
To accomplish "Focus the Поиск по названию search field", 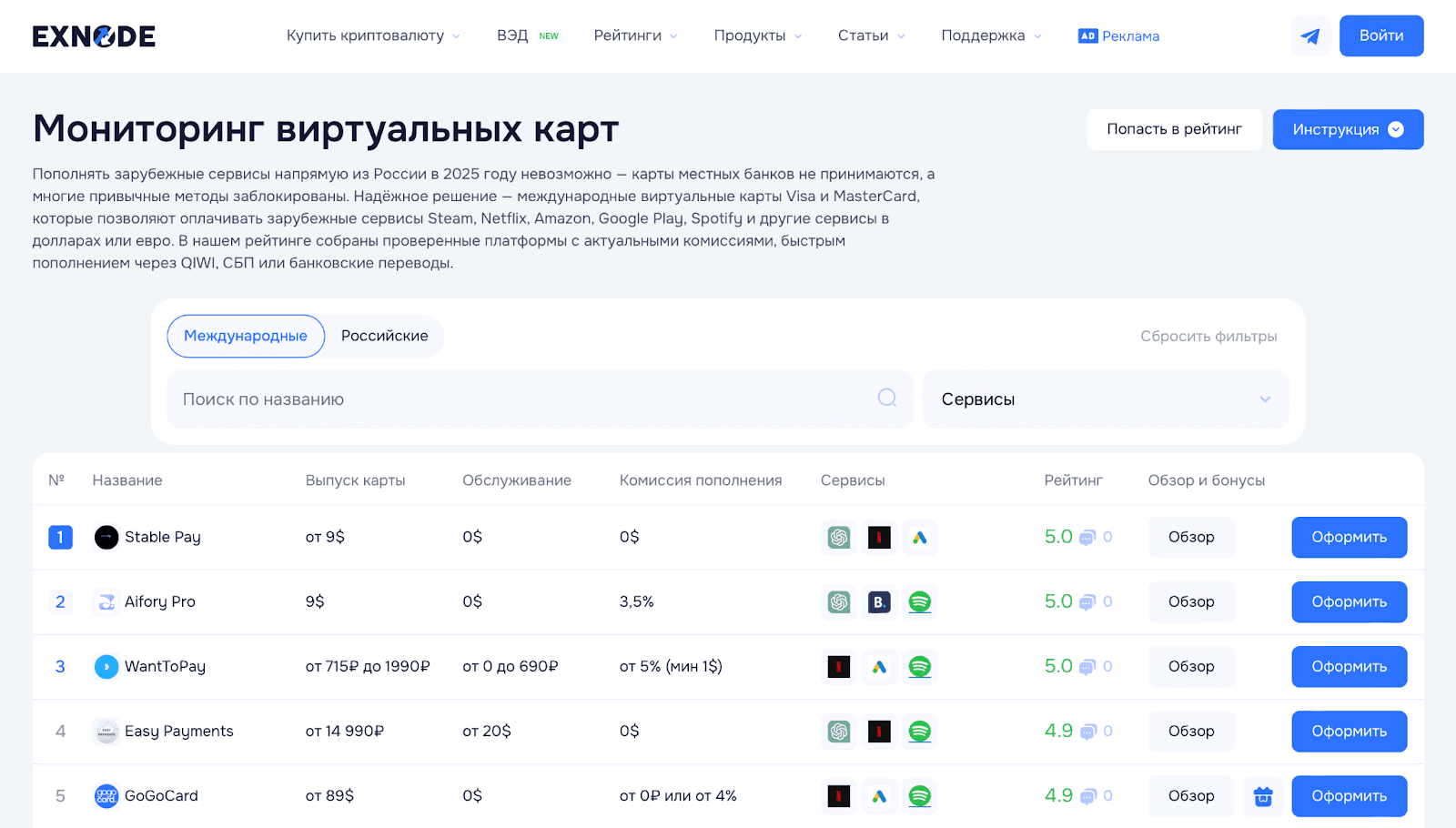I will [519, 399].
